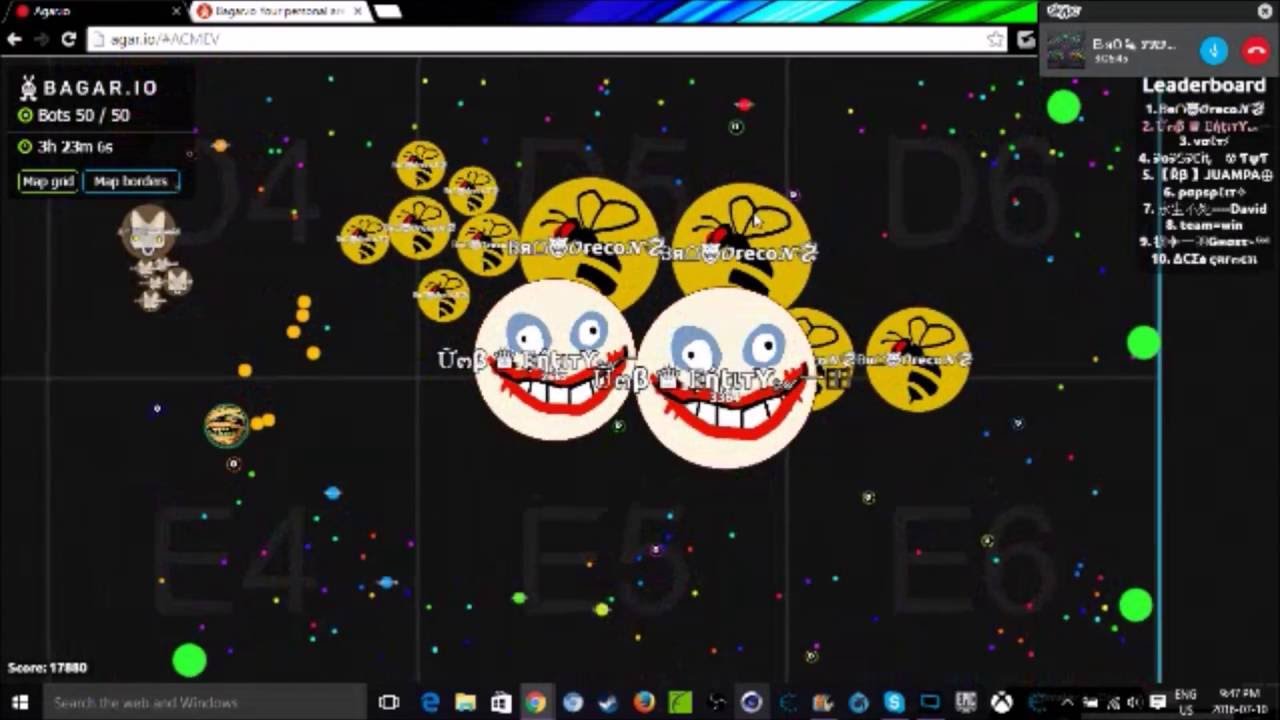Mute the microphone in Skype call
This screenshot has width=1280, height=720.
click(x=1214, y=50)
